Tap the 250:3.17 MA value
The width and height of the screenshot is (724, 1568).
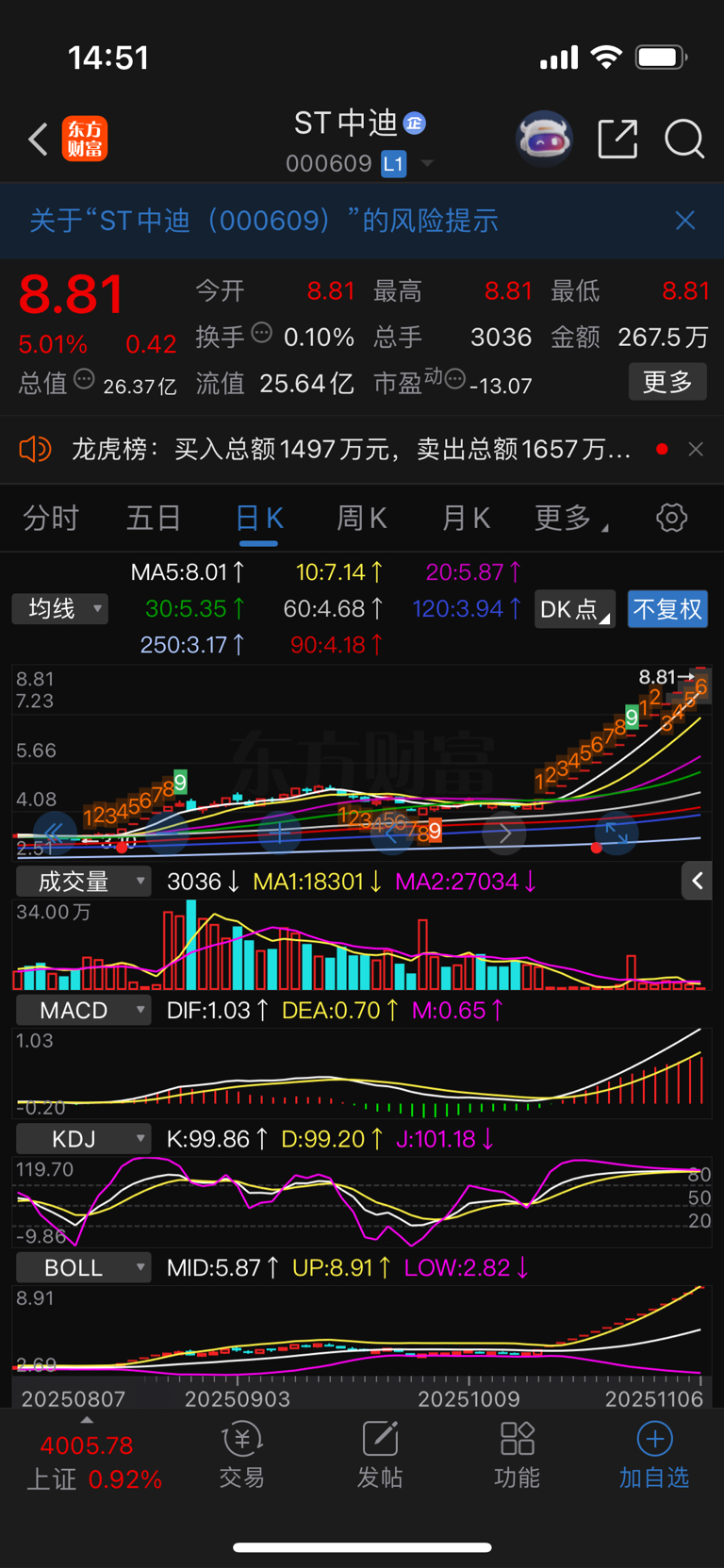tap(192, 645)
